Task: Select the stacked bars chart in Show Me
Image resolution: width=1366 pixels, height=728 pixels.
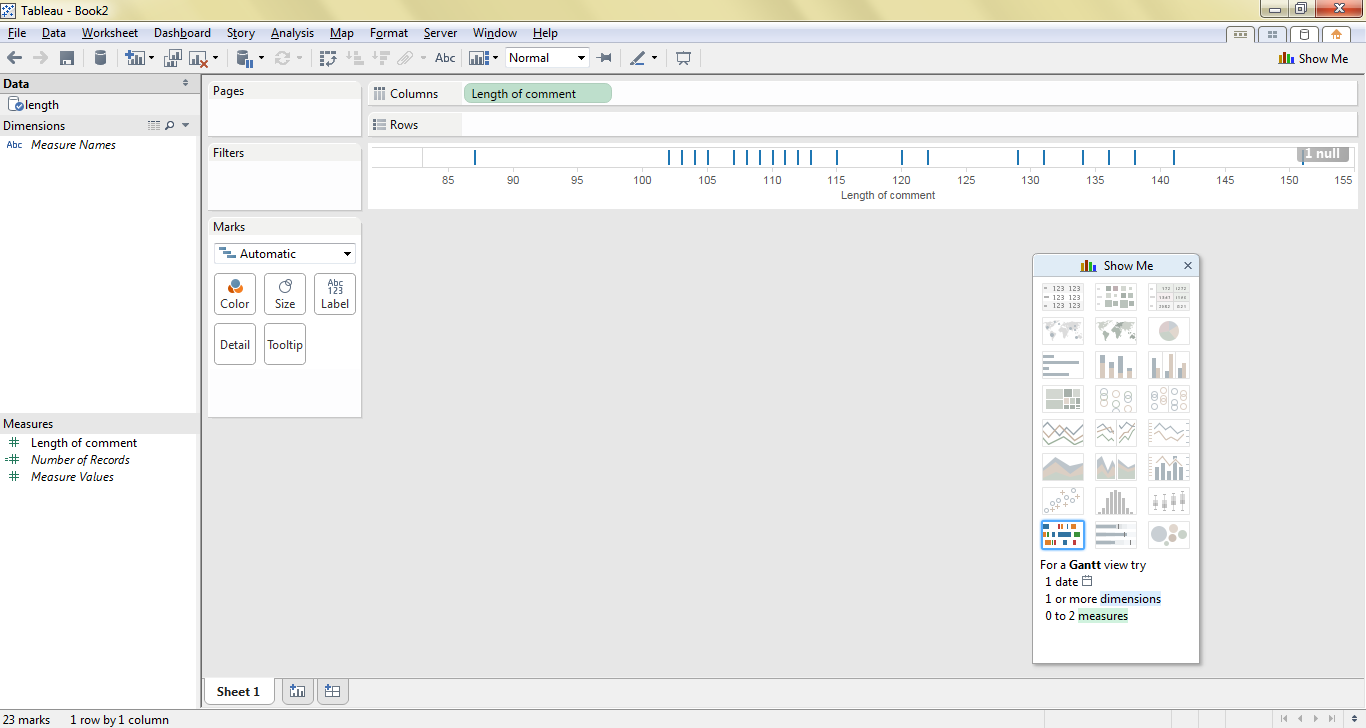Action: pos(1116,365)
